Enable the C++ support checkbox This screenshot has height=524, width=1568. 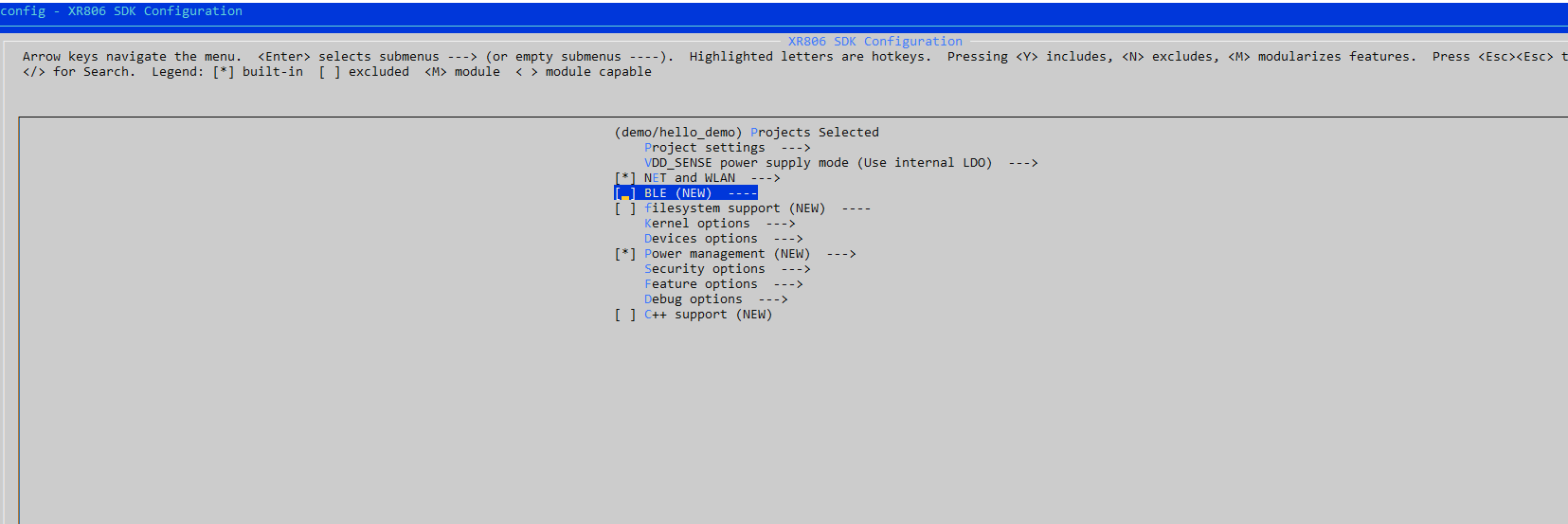(x=625, y=315)
